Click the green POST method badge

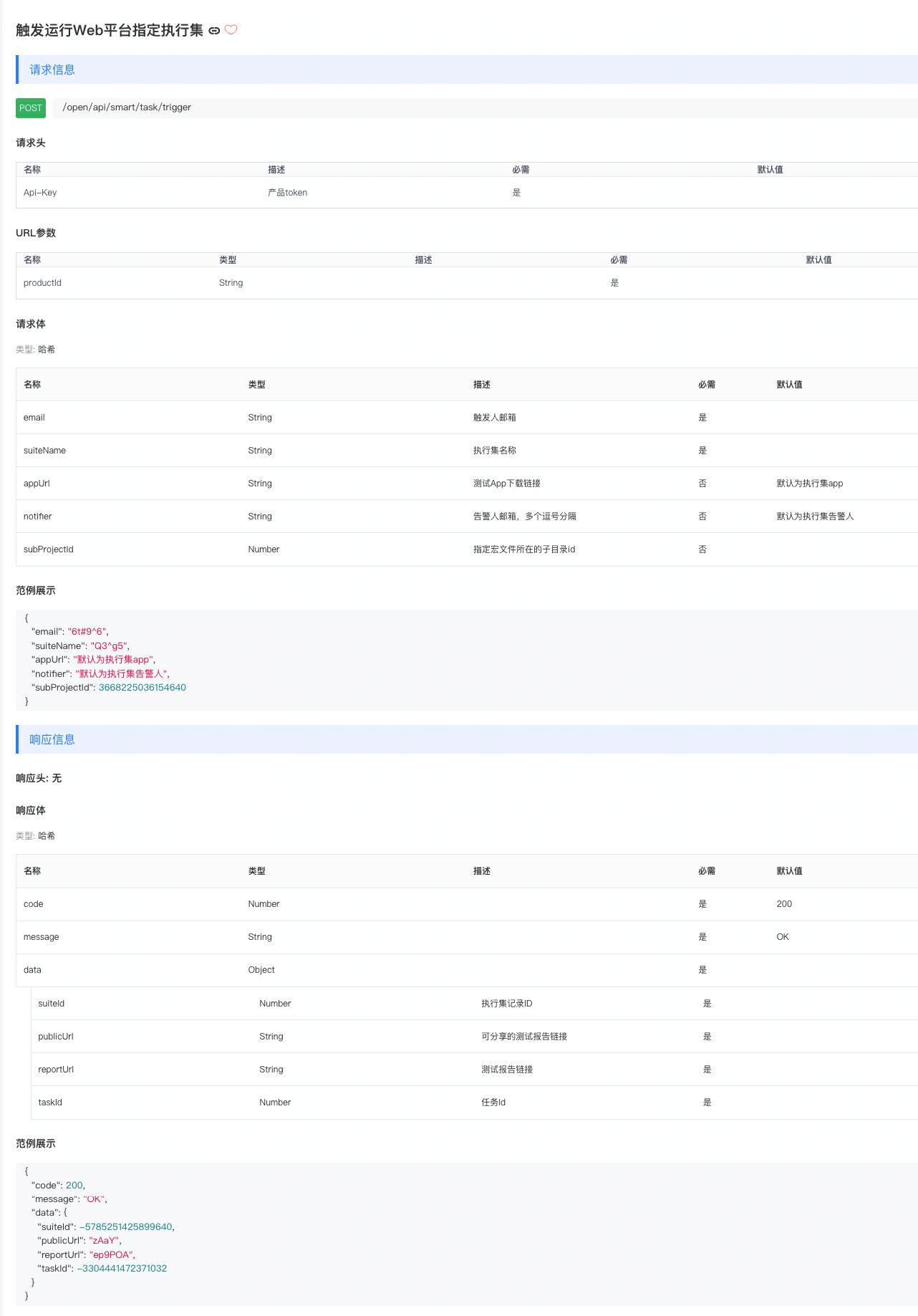[31, 108]
